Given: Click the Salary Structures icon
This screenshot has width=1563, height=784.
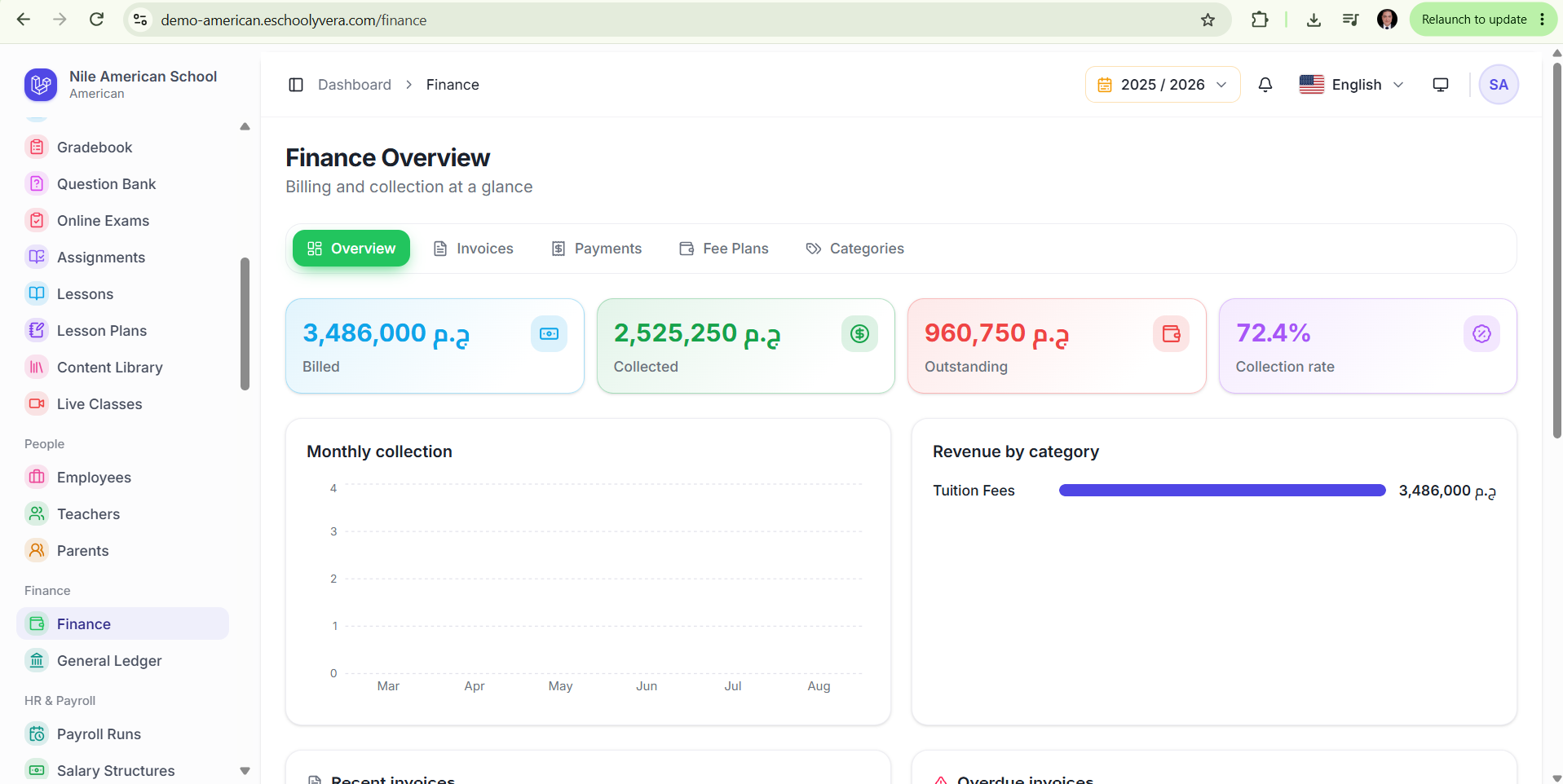Looking at the screenshot, I should pos(37,770).
